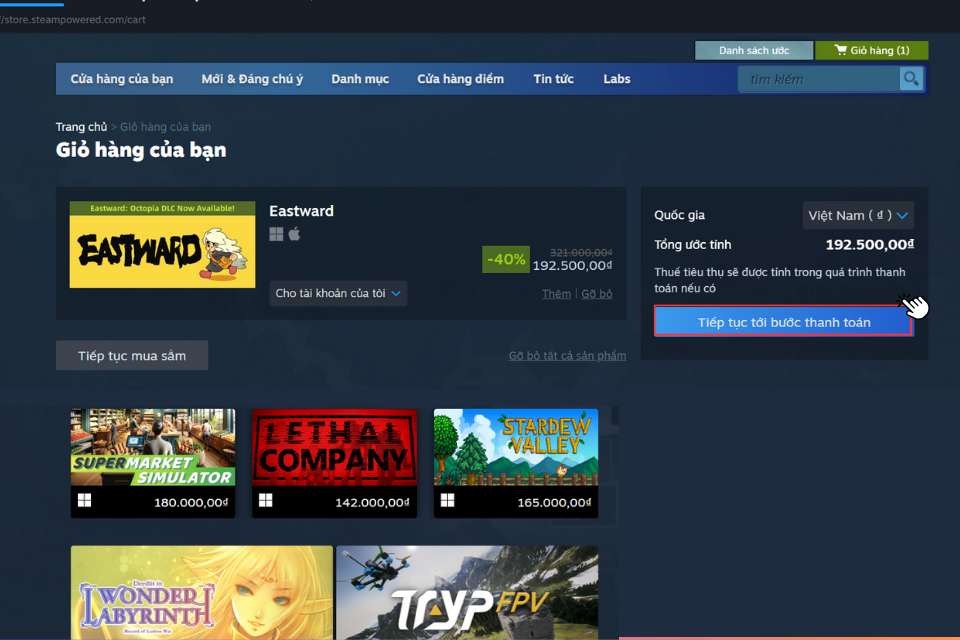
Task: Click Gỡ bỏ tất cả sản phẩm link
Action: (x=567, y=356)
